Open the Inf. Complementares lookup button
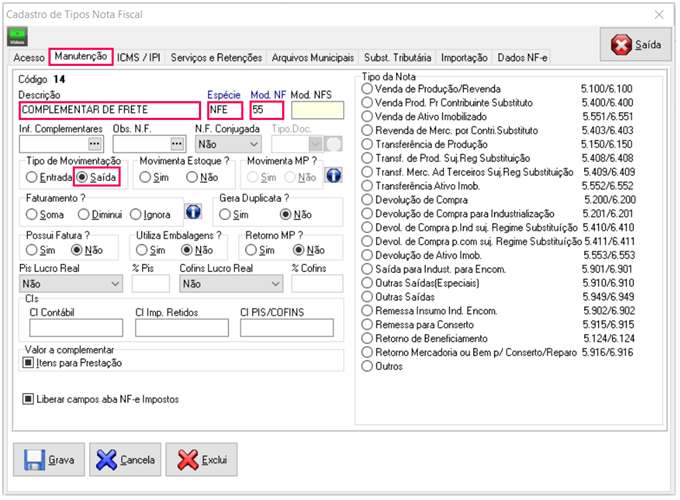The height and width of the screenshot is (500, 680). [95, 144]
